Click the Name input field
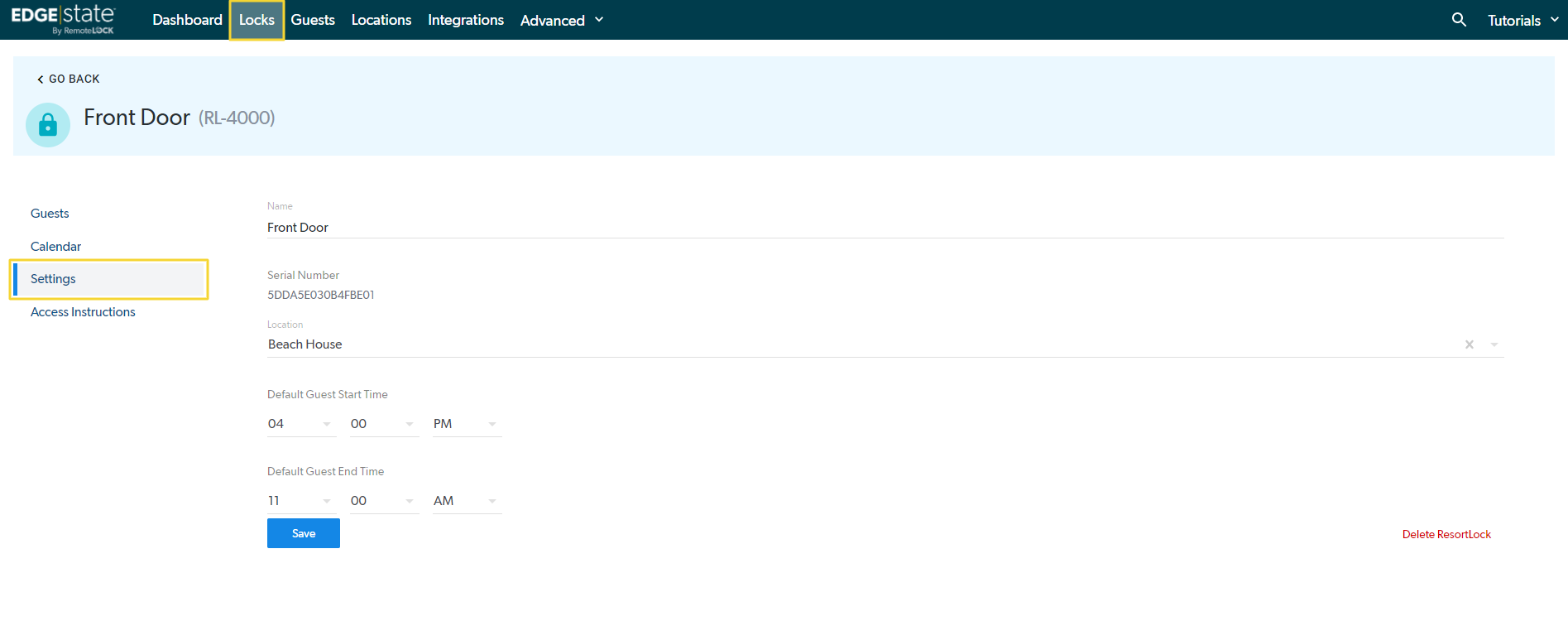The width and height of the screenshot is (1568, 621). click(885, 228)
